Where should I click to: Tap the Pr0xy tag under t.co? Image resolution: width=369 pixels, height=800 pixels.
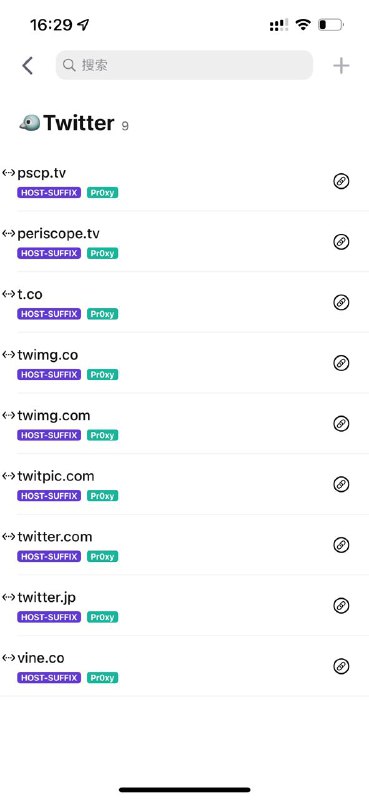point(103,314)
